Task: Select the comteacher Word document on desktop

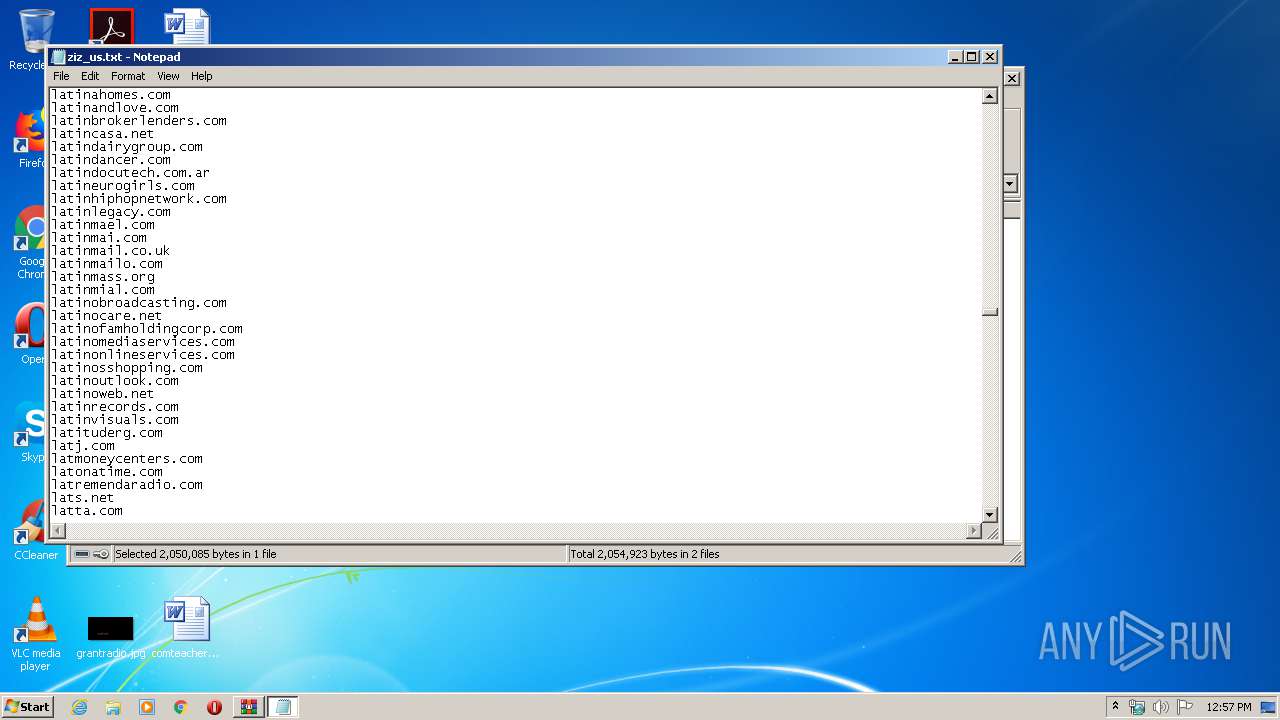Action: click(x=186, y=628)
